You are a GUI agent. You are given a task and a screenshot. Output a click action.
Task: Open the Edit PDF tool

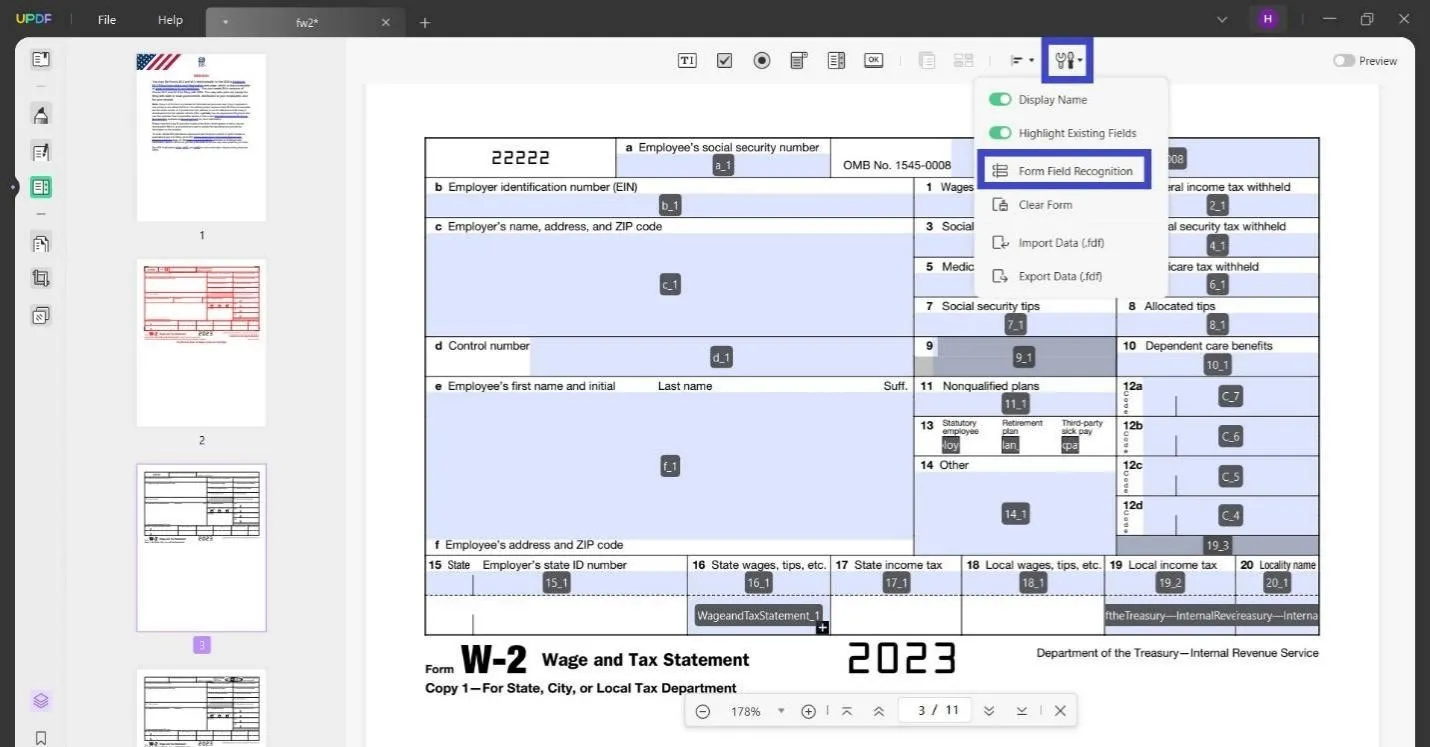(x=41, y=152)
